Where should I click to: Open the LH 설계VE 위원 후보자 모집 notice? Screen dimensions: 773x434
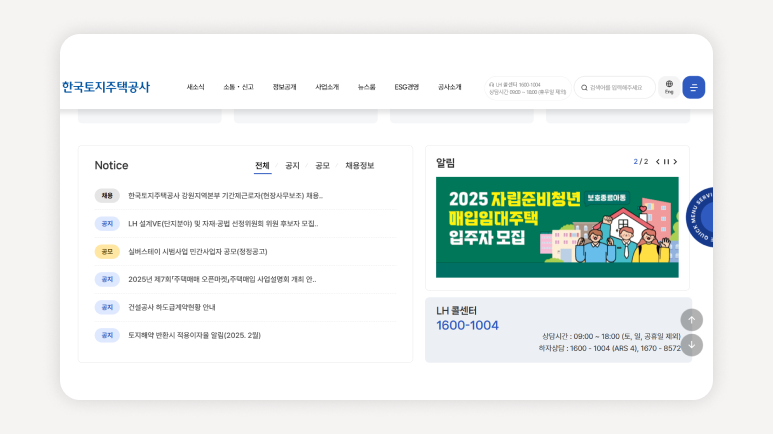tap(223, 224)
